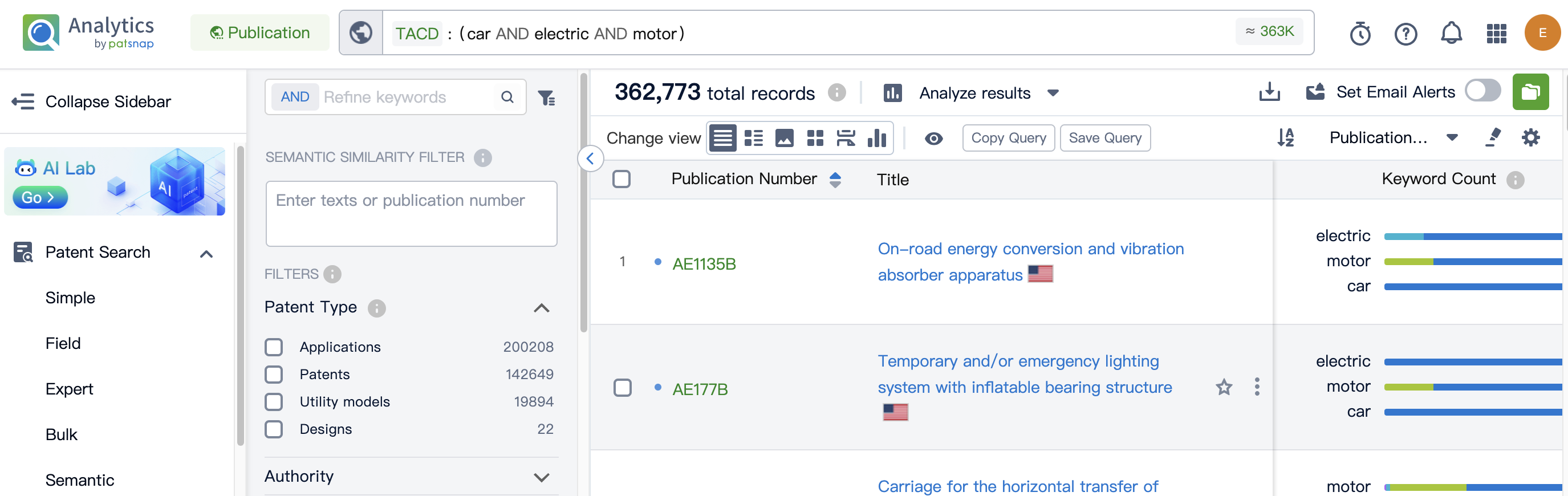Switch to chart view icon
This screenshot has width=1568, height=496.
(x=876, y=138)
